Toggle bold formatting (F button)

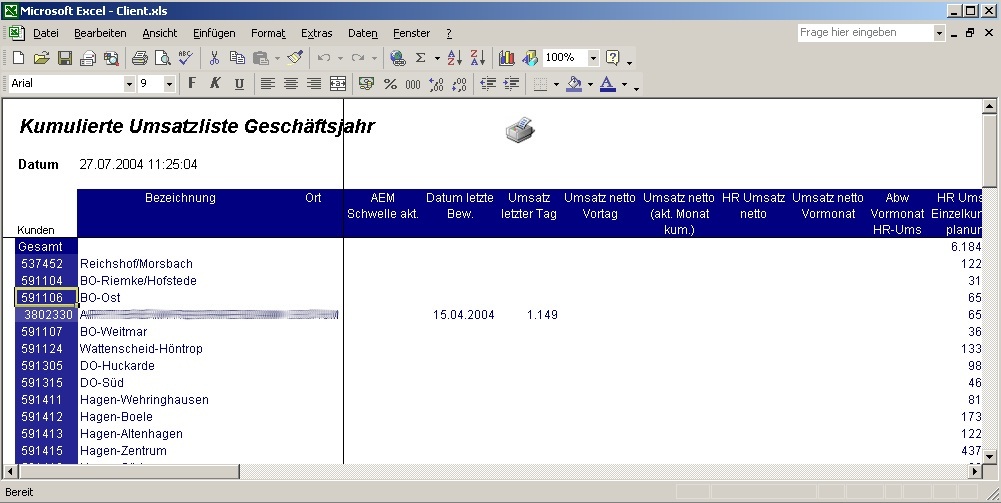pyautogui.click(x=192, y=84)
